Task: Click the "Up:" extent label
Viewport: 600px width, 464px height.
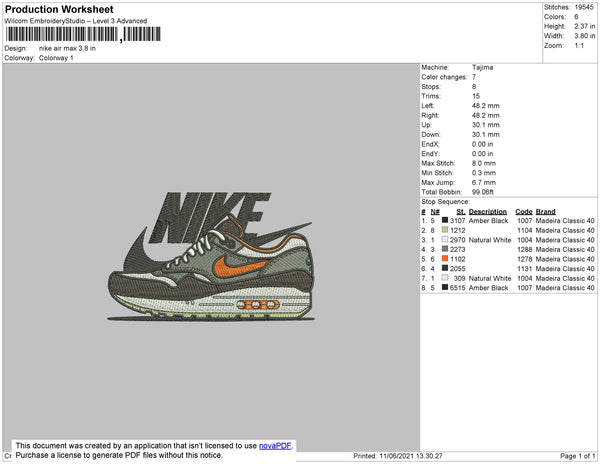Action: tap(426, 125)
